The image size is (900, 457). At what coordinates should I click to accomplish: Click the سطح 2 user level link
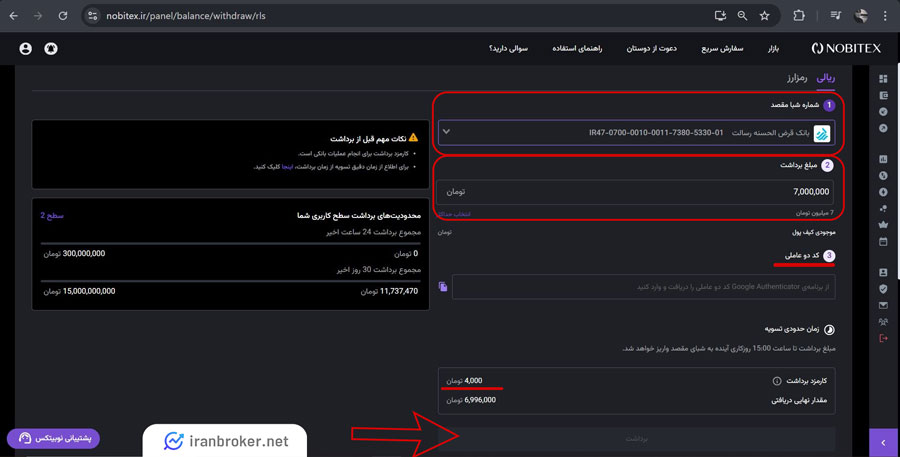coord(52,215)
